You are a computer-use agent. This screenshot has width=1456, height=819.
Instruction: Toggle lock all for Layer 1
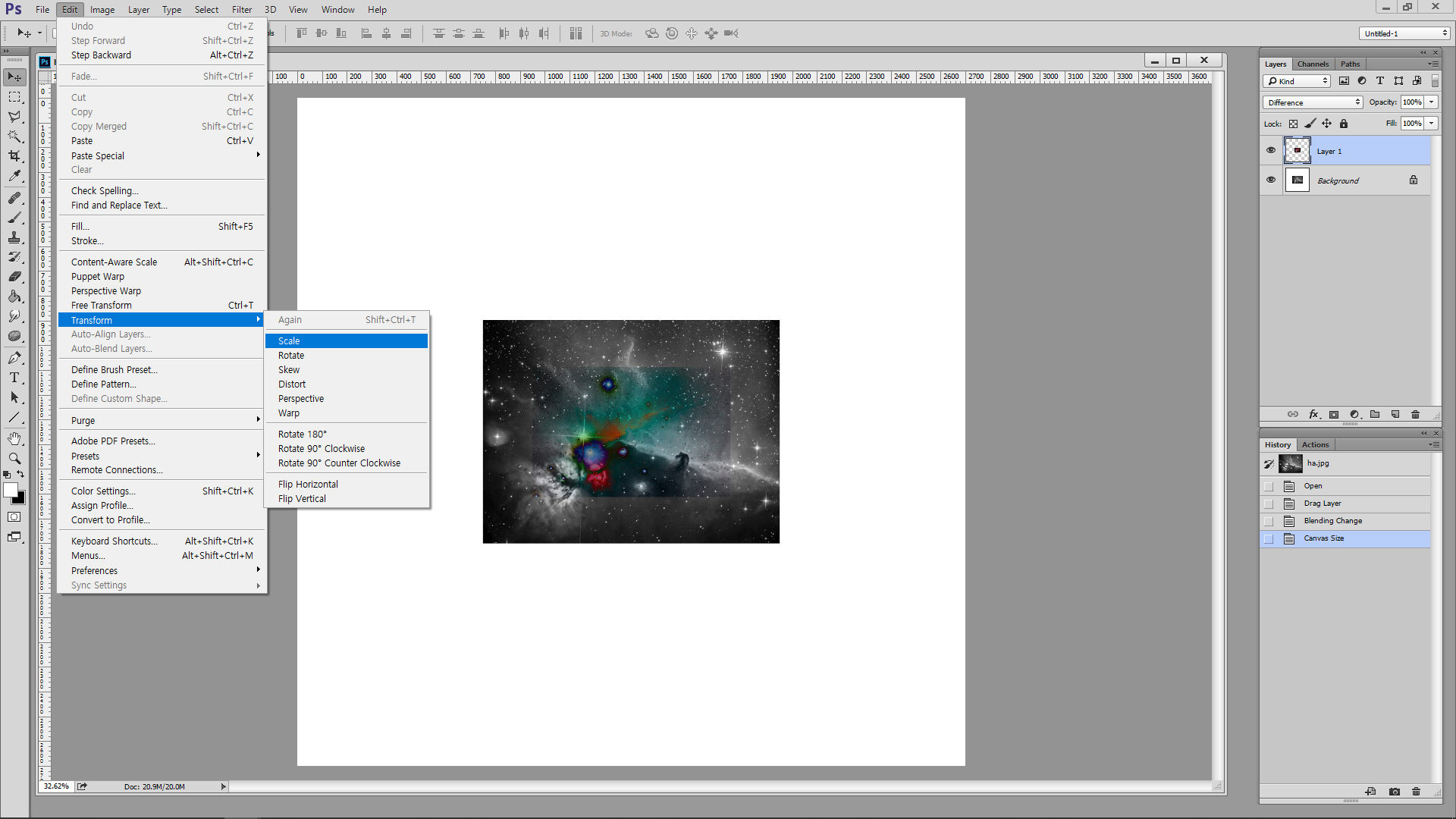[1344, 124]
